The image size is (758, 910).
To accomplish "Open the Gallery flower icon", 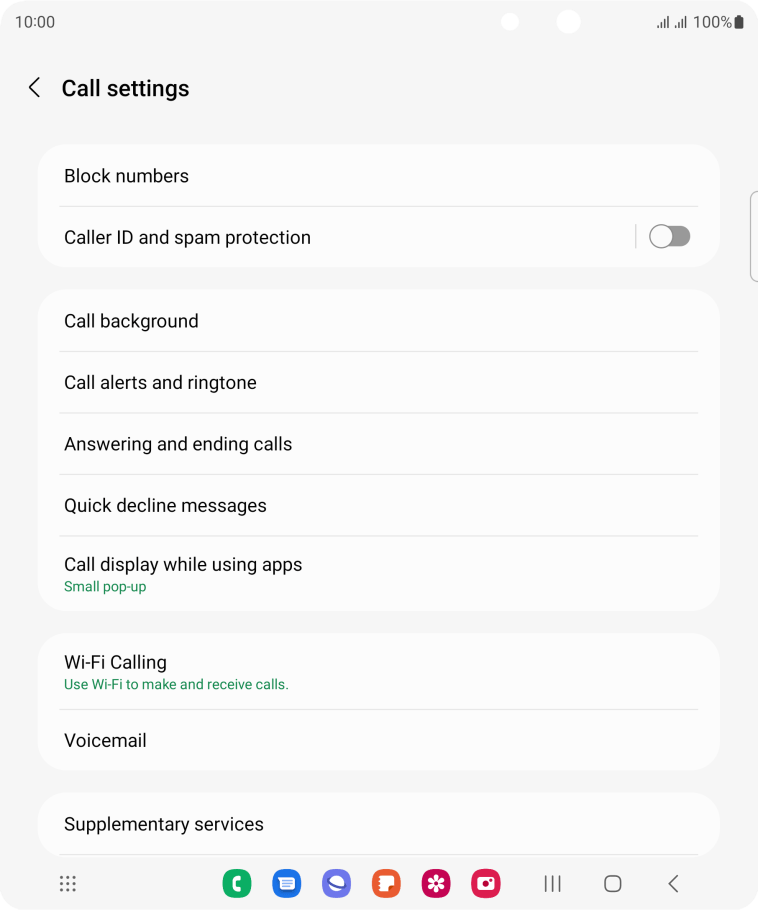I will (x=436, y=883).
